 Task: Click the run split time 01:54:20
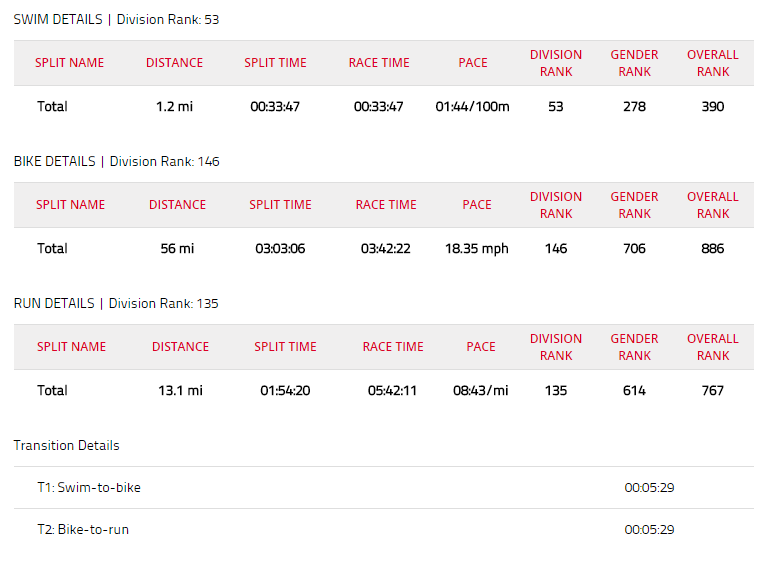click(x=285, y=390)
